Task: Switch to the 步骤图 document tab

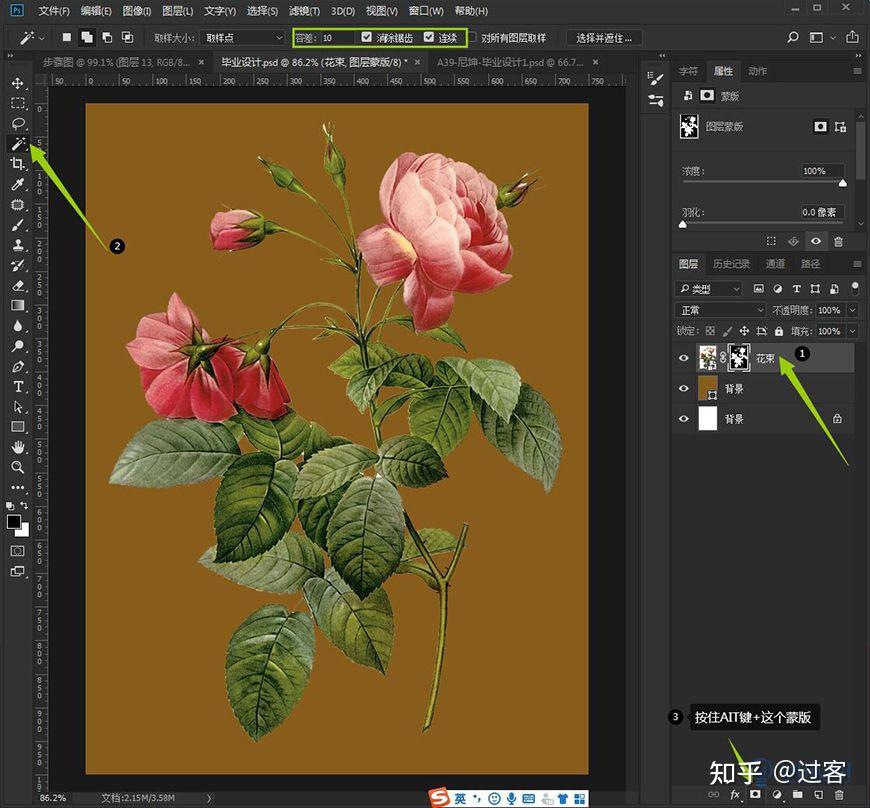Action: (x=117, y=63)
